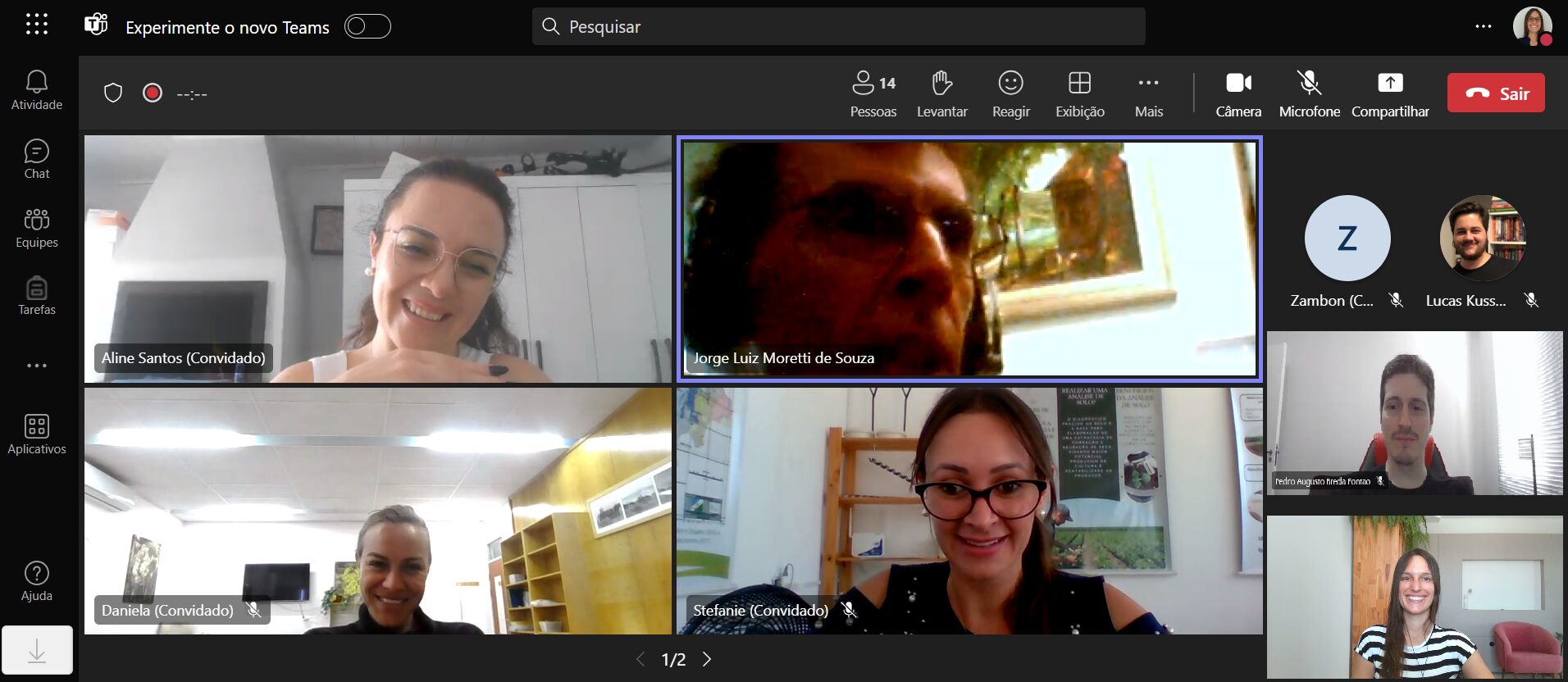The image size is (1568, 682).
Task: Expand more apps ellipsis in left sidebar
Action: point(37,366)
